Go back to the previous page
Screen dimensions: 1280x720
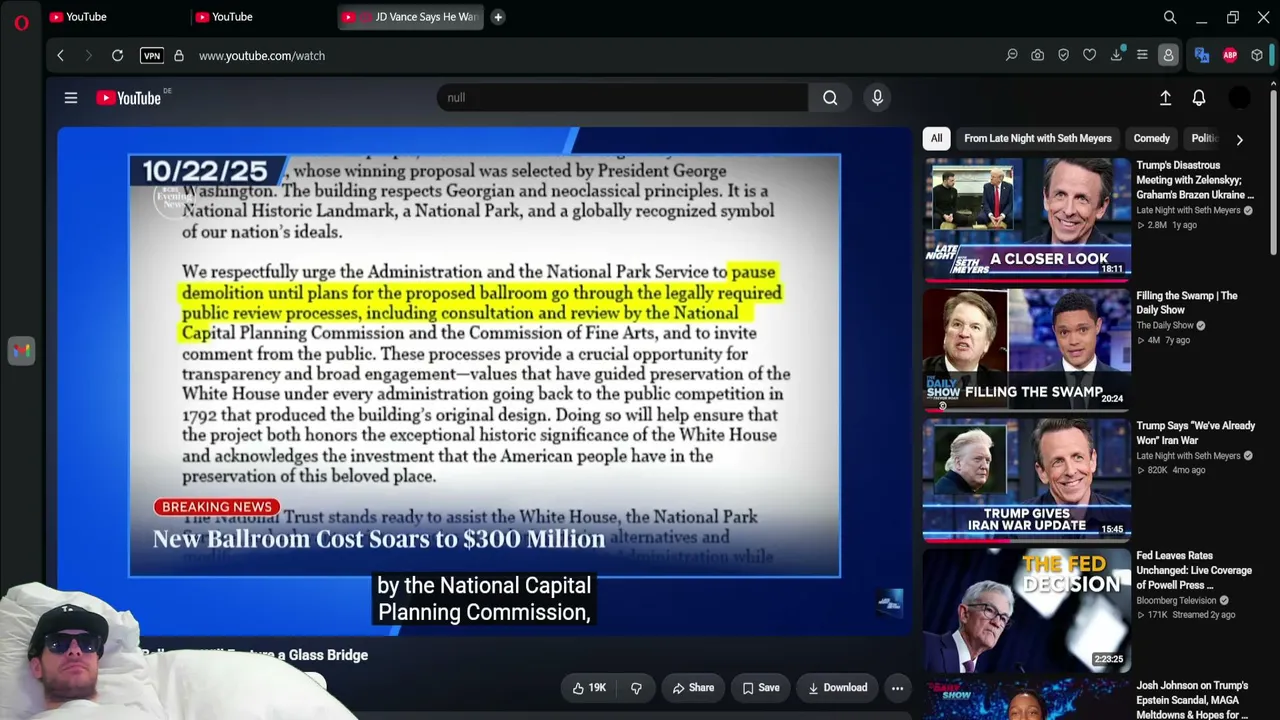[x=61, y=56]
